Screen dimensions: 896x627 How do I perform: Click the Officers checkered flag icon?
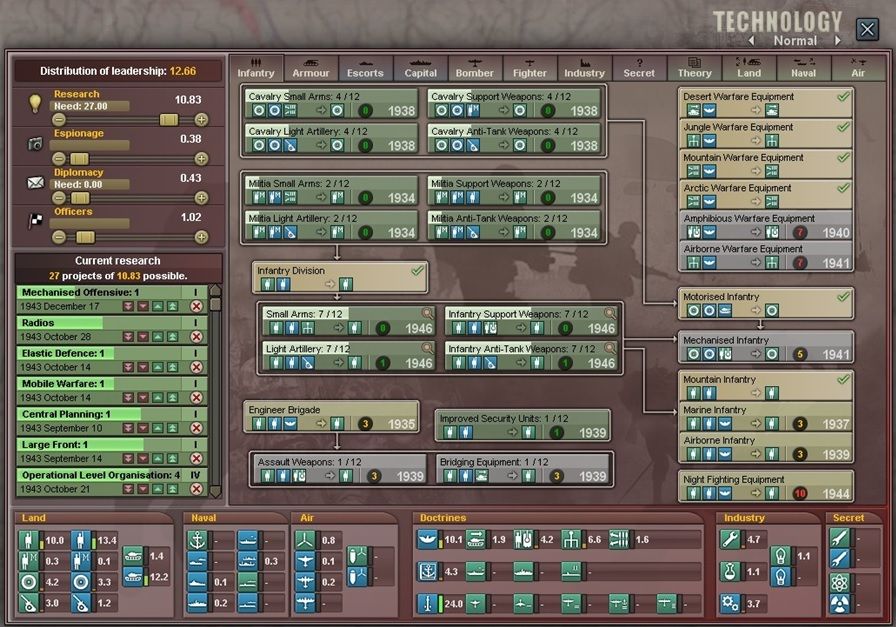pyautogui.click(x=35, y=220)
